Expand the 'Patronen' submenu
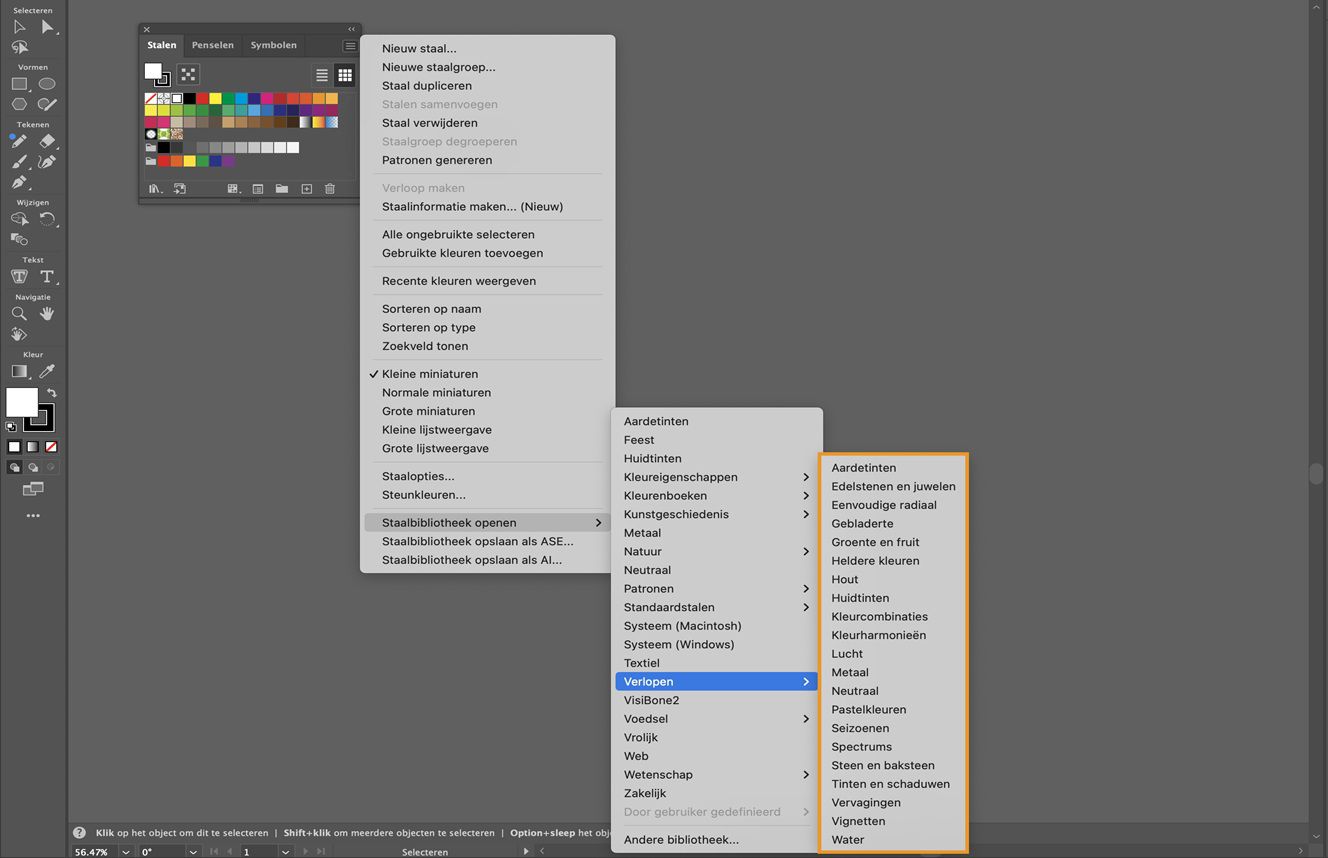Screen dimensions: 1328x858 pos(717,589)
